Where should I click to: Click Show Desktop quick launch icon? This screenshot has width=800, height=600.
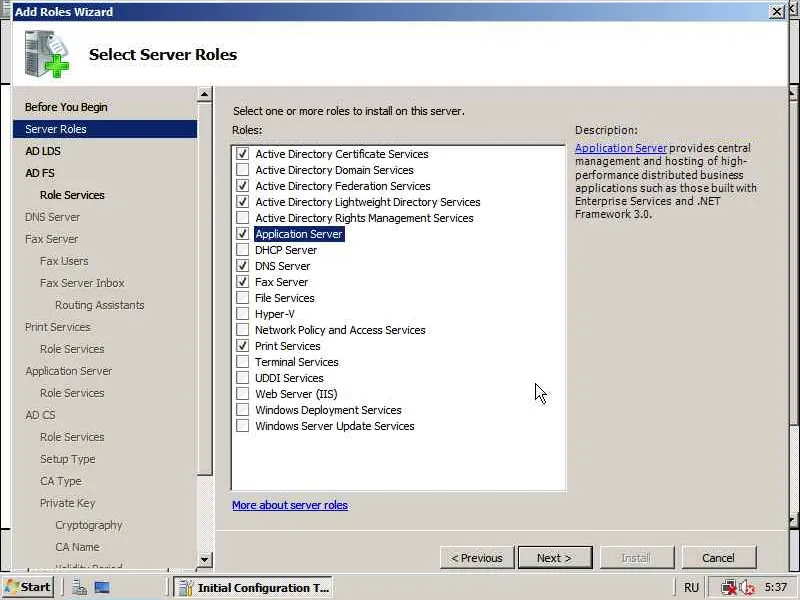[x=102, y=588]
